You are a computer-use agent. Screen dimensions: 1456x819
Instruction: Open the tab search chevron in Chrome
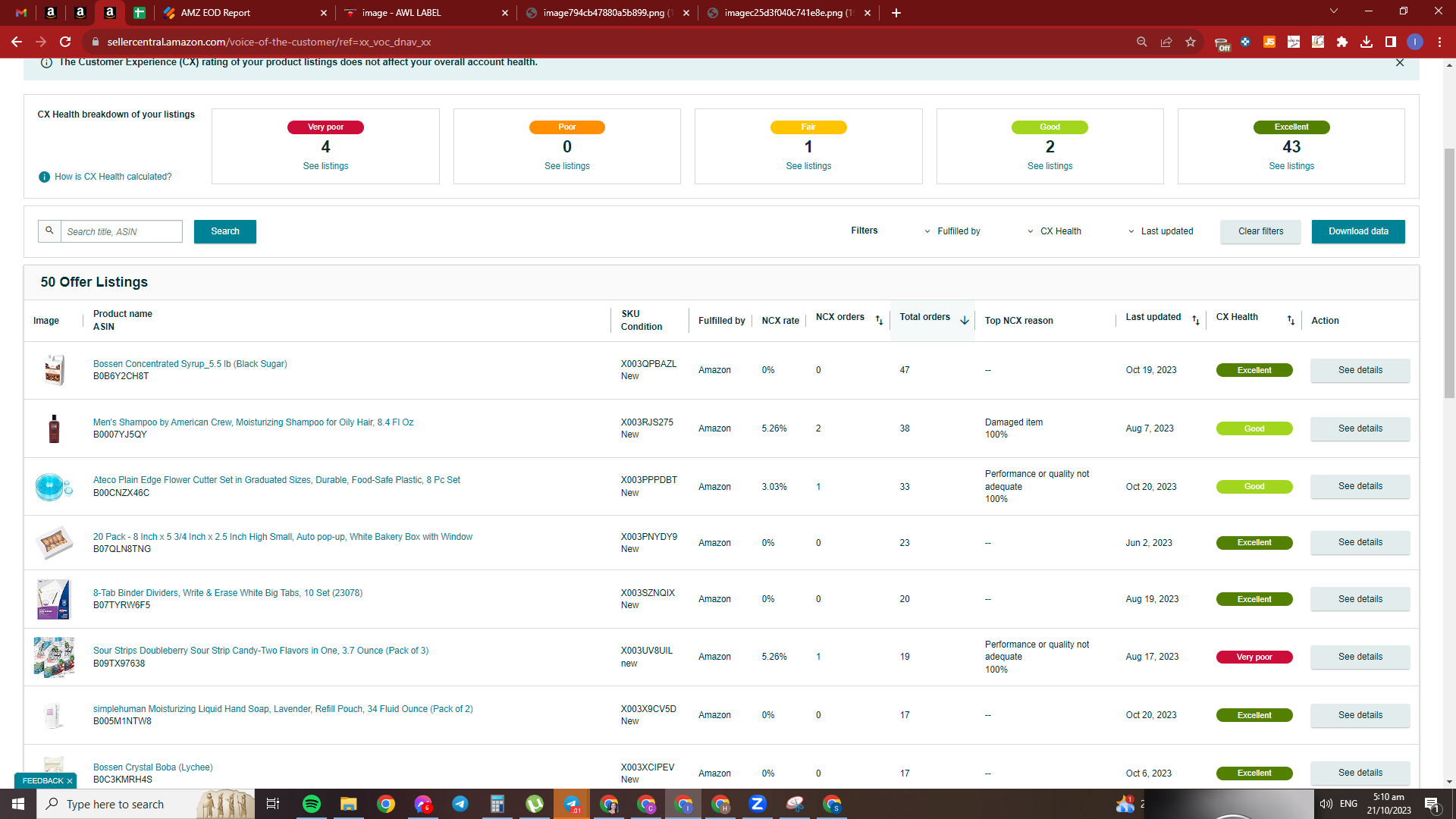[1334, 11]
